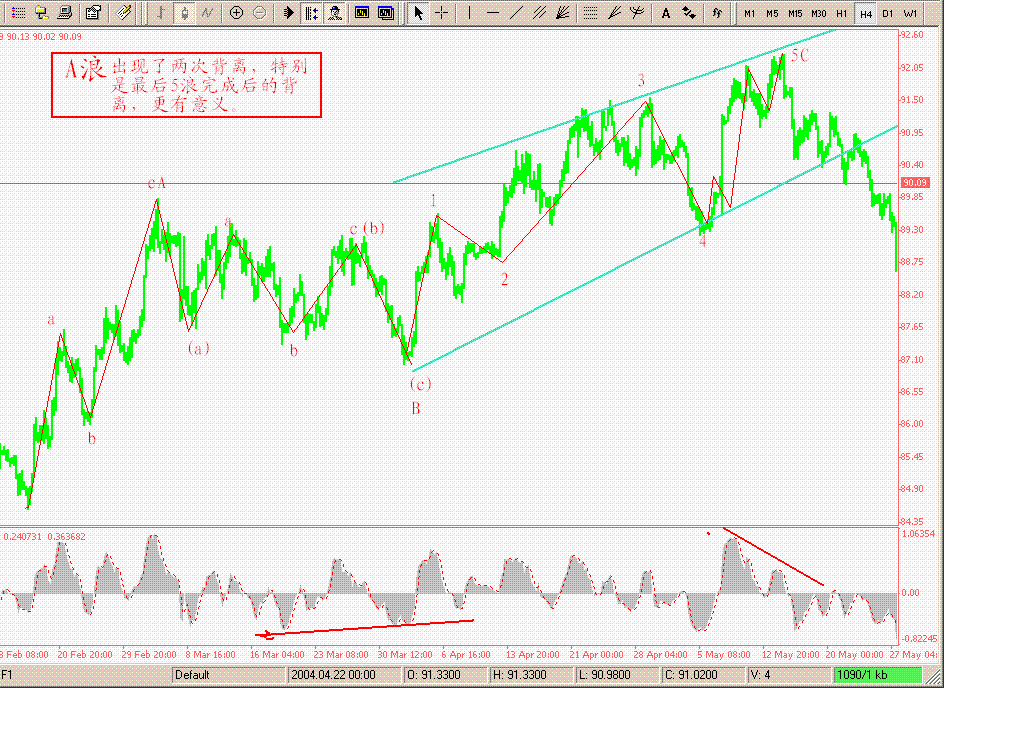The height and width of the screenshot is (730, 1022).
Task: Switch chart to D1 timeframe
Action: tap(888, 13)
